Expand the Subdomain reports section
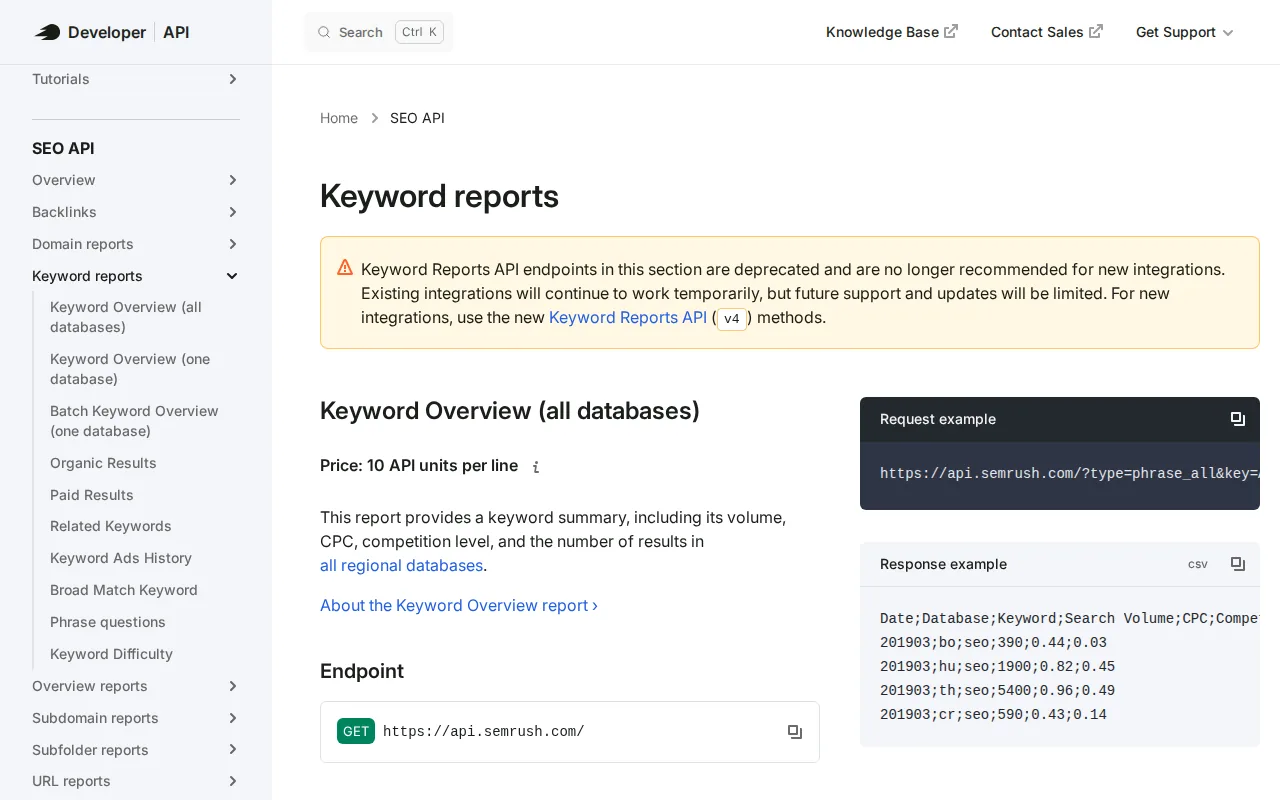Image resolution: width=1280 pixels, height=800 pixels. pos(232,718)
